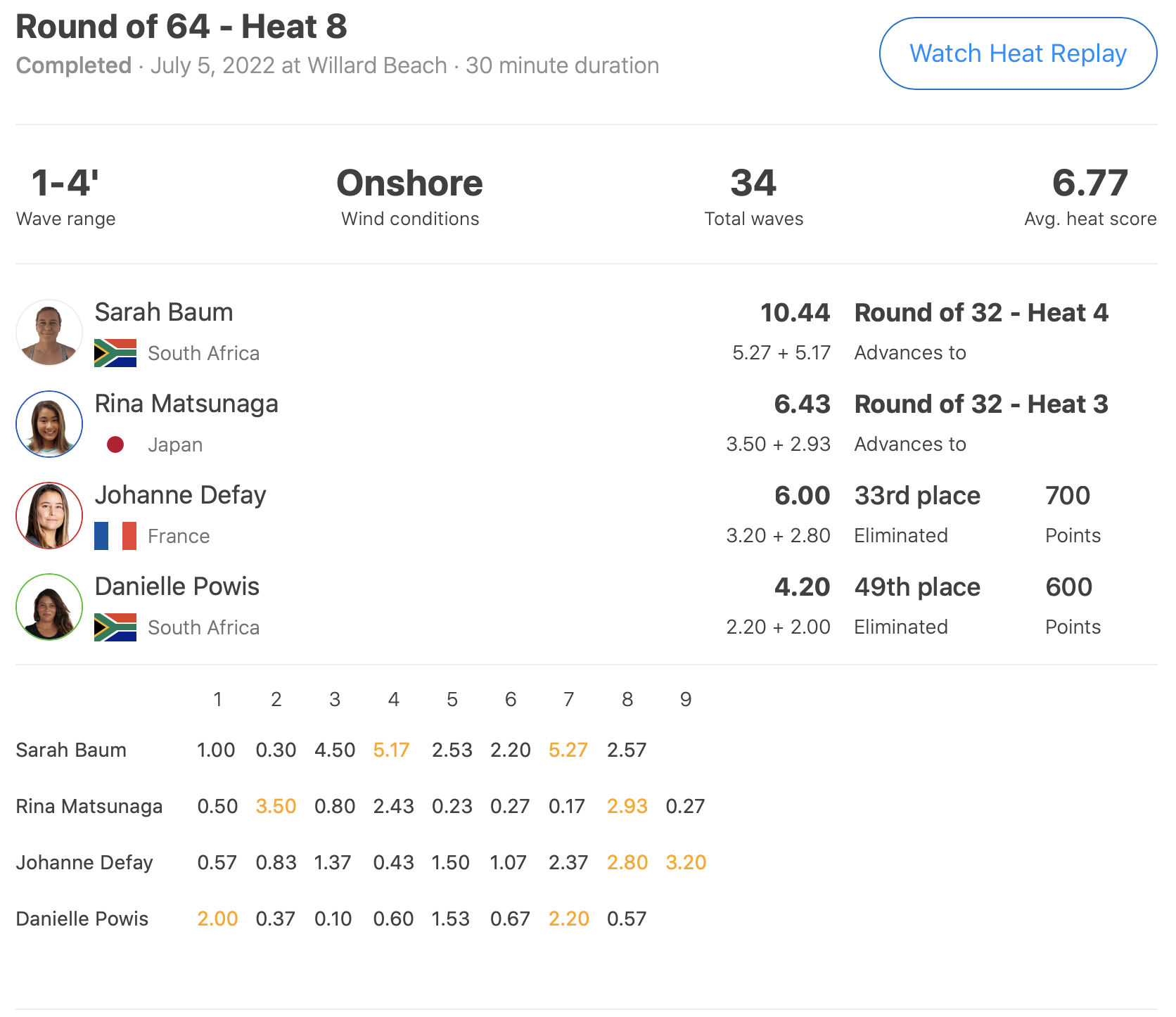Open Rina Matsunaga's athlete name link
1176x1017 pixels.
[x=186, y=404]
